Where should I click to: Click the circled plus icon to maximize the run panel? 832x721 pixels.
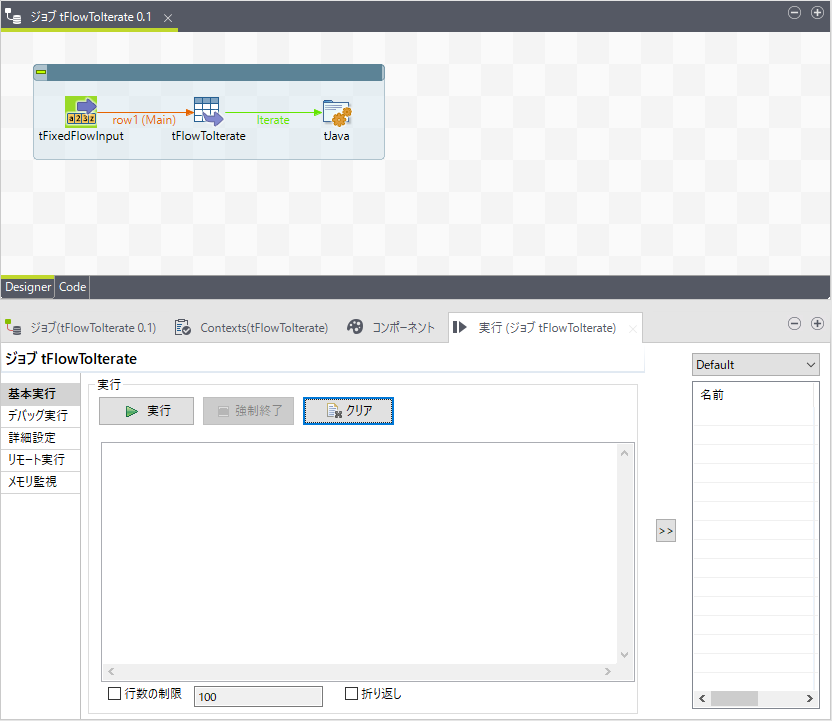pos(817,323)
